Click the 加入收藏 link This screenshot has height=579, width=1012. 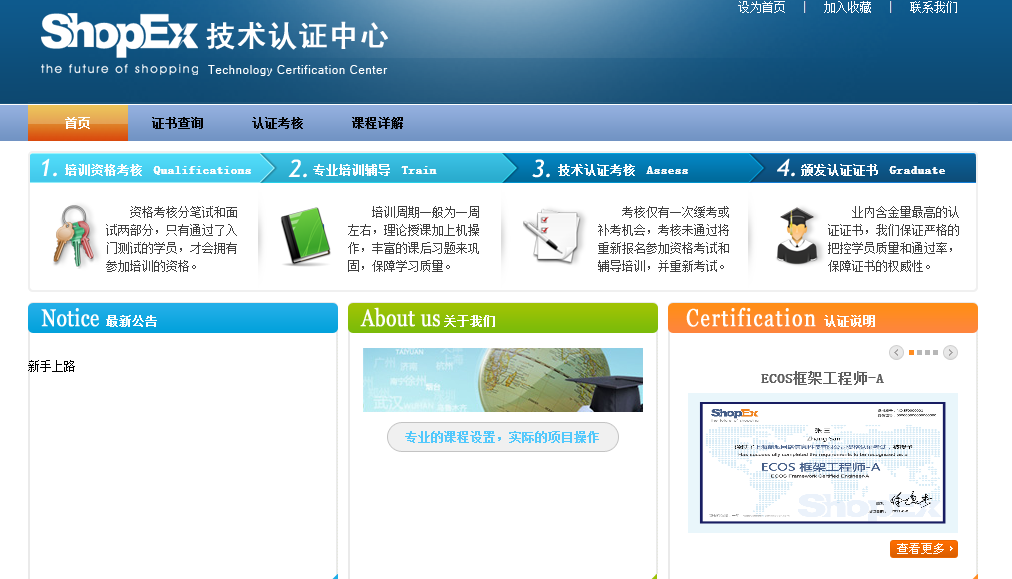(847, 8)
